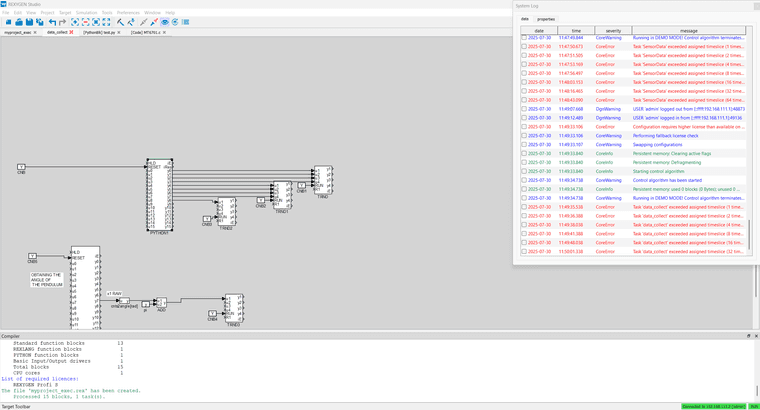
Task: Close the myproject_exec tab
Action: tap(35, 32)
